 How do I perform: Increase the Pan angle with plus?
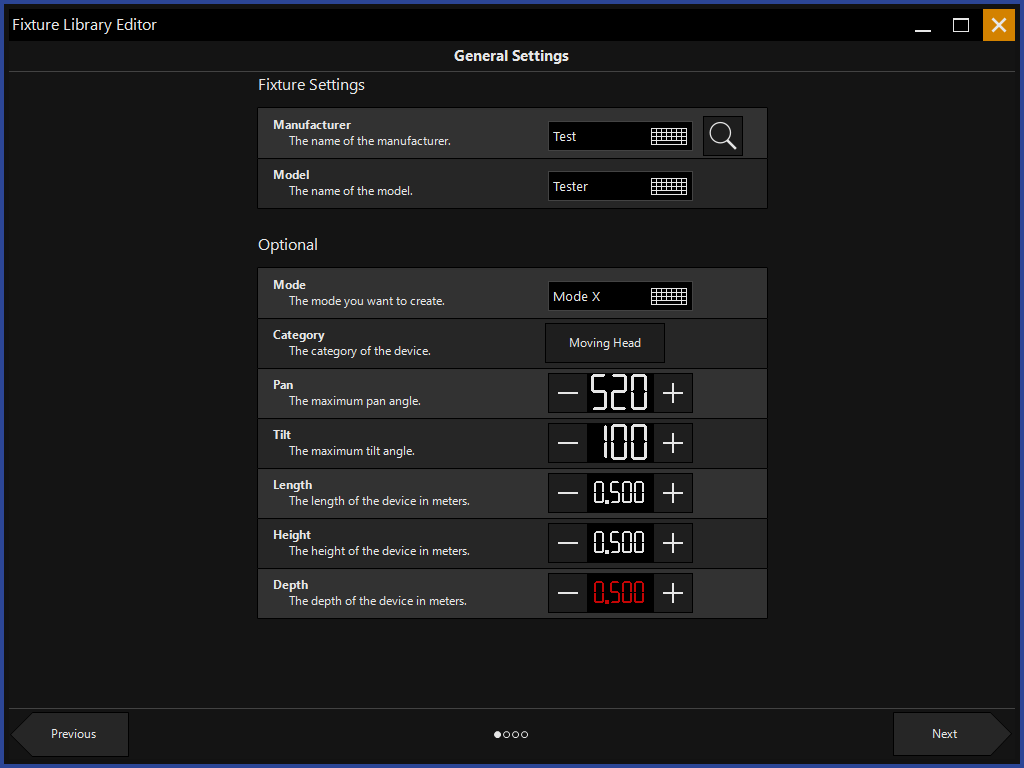673,394
